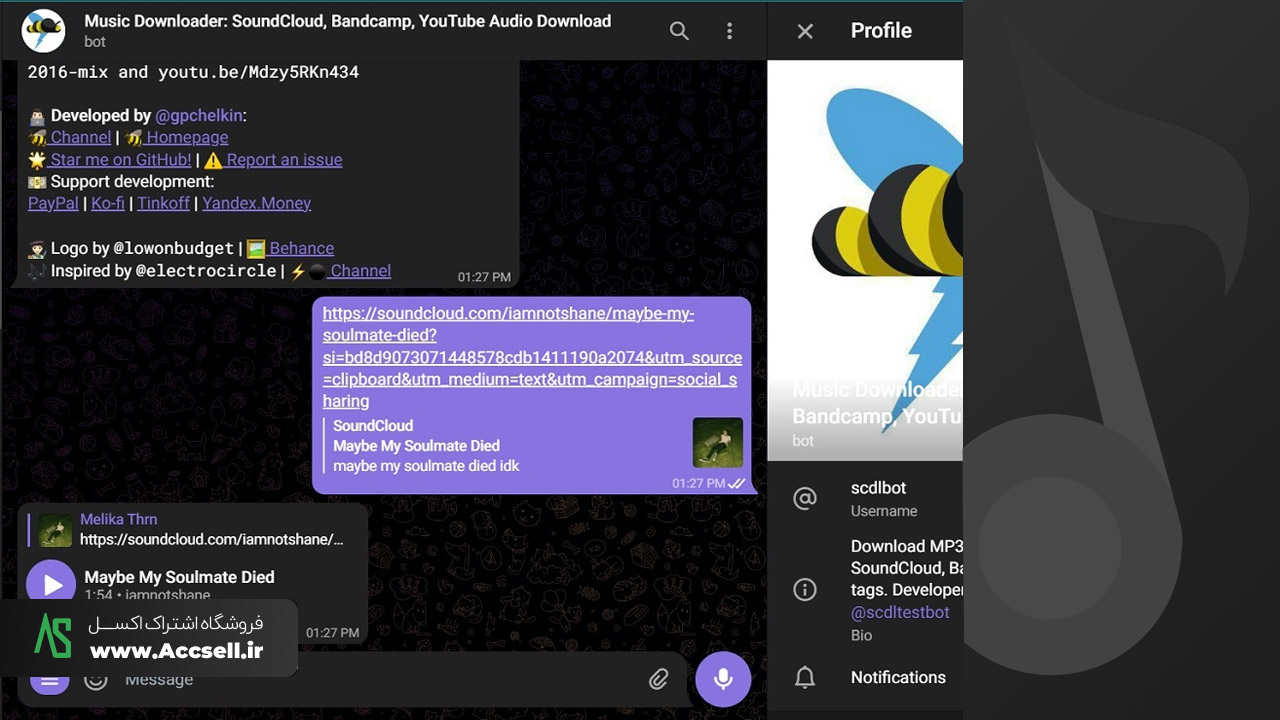Open the @gpchelkin developer mention
The width and height of the screenshot is (1280, 720).
pos(200,116)
